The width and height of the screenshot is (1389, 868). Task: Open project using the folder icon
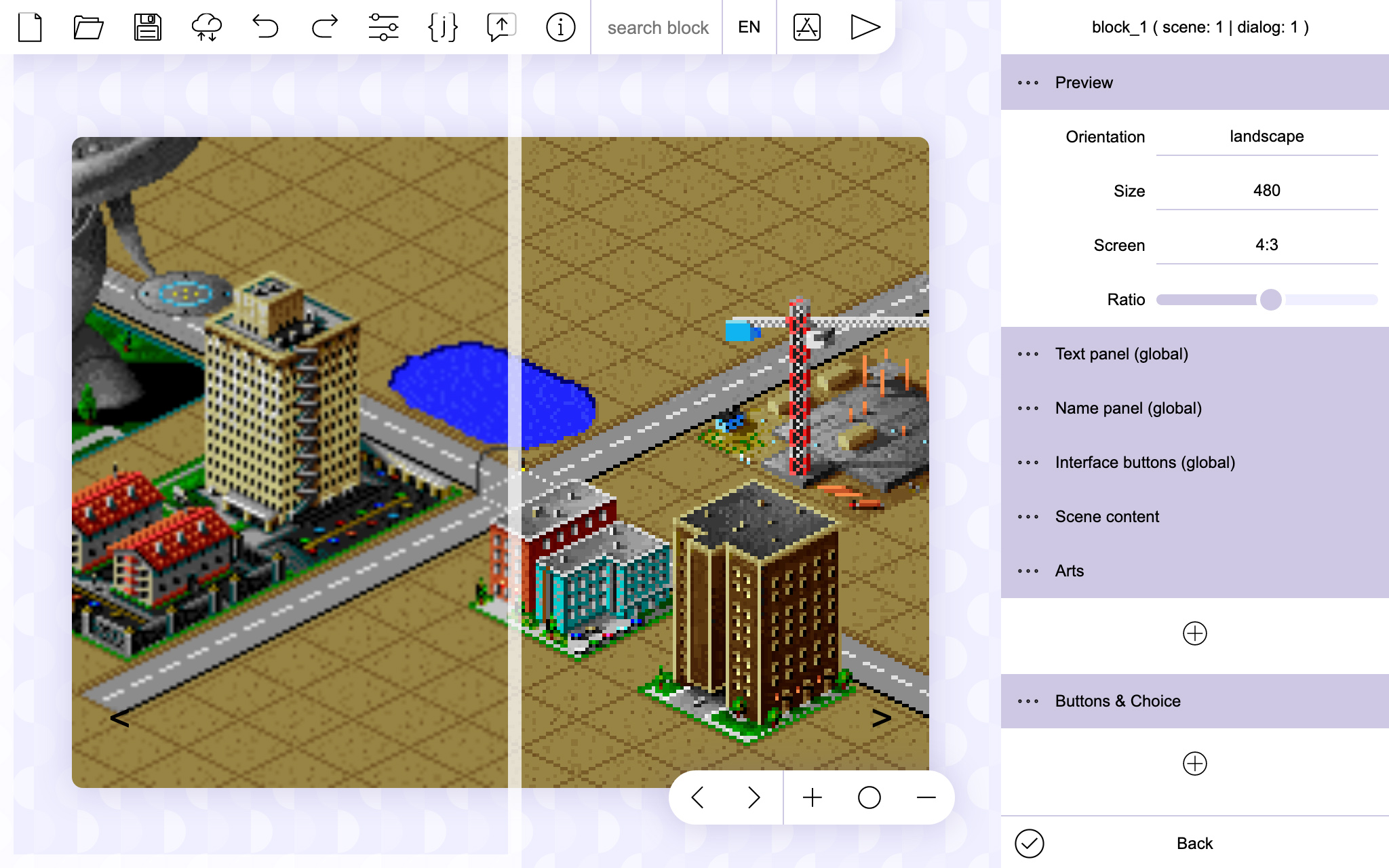pos(88,28)
